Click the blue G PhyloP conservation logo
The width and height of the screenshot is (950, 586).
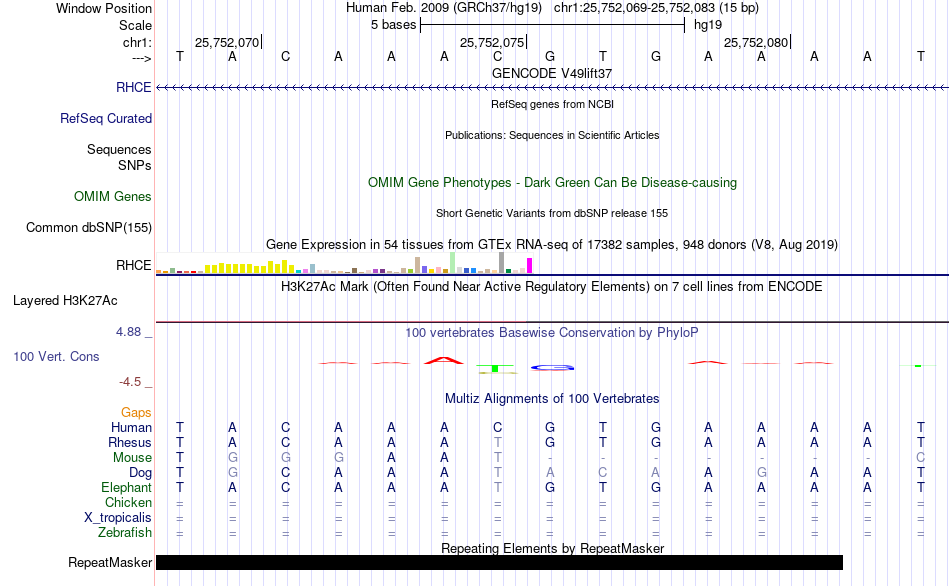[552, 367]
